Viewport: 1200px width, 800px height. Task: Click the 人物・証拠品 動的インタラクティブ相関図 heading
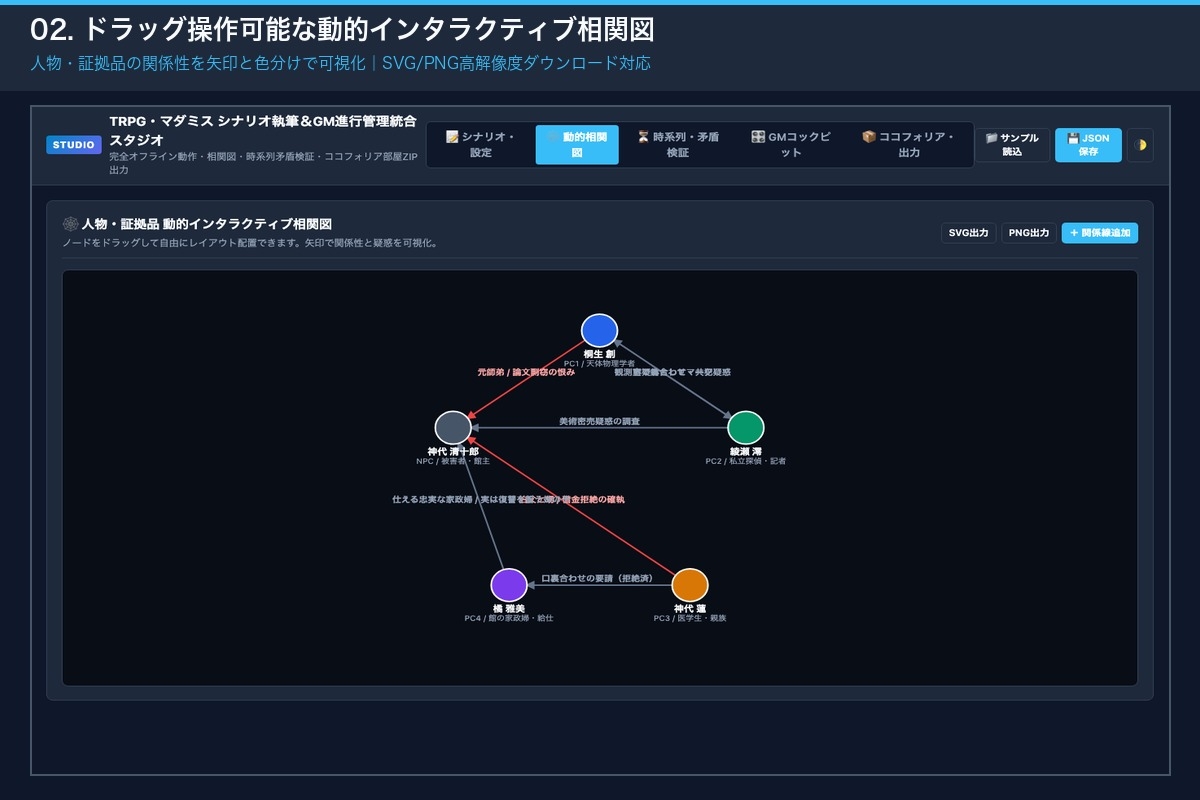click(205, 224)
